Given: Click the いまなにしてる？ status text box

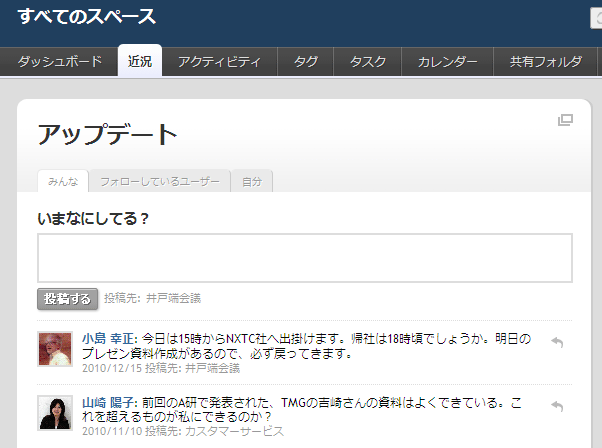Looking at the screenshot, I should [x=305, y=258].
